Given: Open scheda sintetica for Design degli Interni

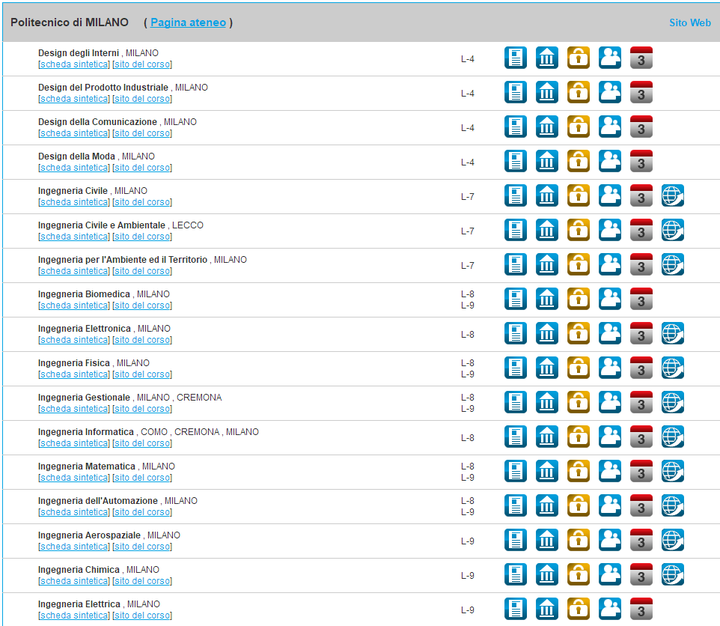Looking at the screenshot, I should point(74,64).
